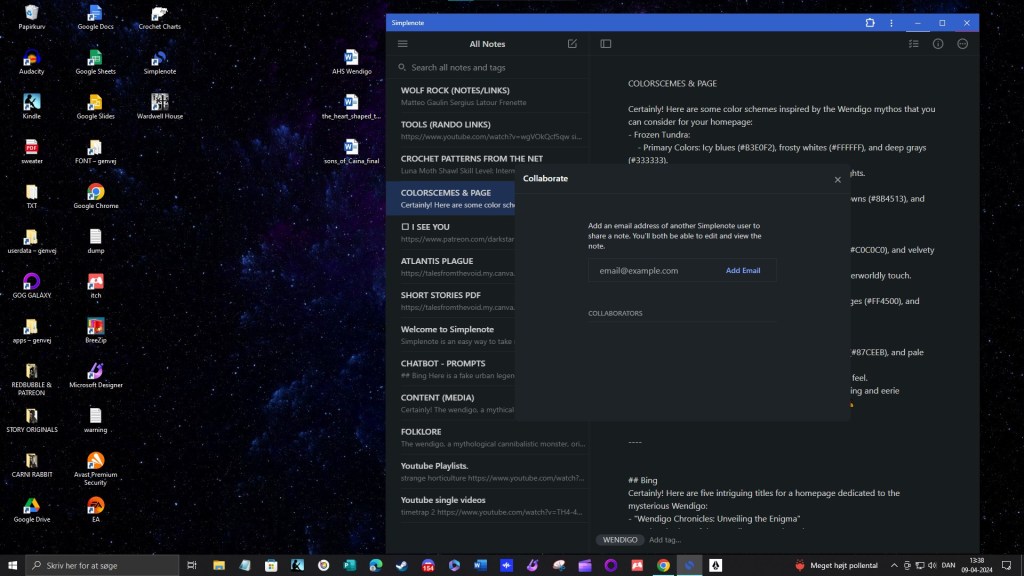The width and height of the screenshot is (1024, 576).
Task: Toggle the sidebar panel icon
Action: [x=606, y=44]
